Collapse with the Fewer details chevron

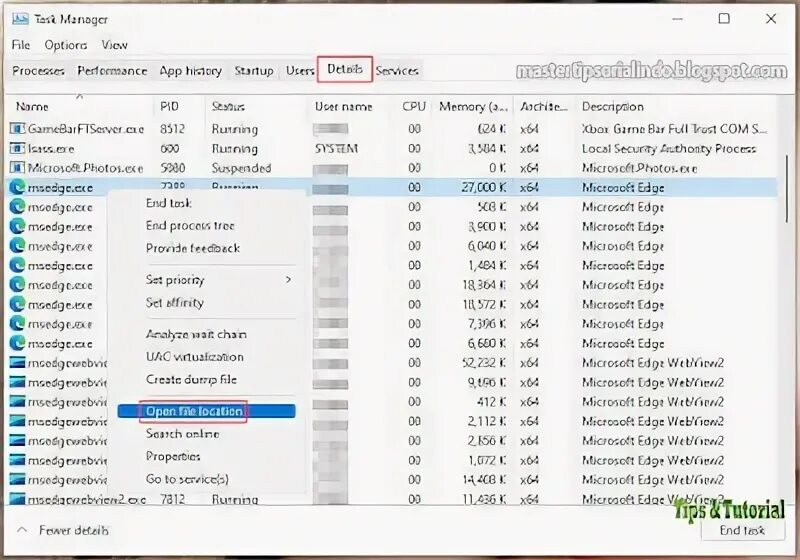coord(22,530)
